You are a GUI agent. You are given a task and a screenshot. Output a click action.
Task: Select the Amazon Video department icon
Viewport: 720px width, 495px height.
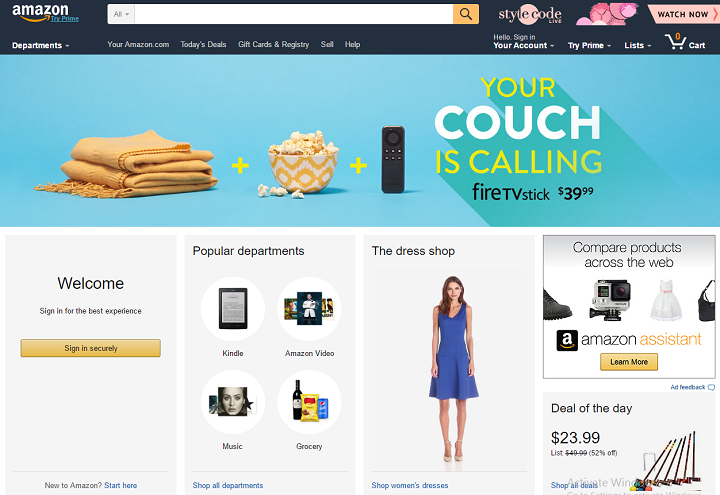pos(309,309)
